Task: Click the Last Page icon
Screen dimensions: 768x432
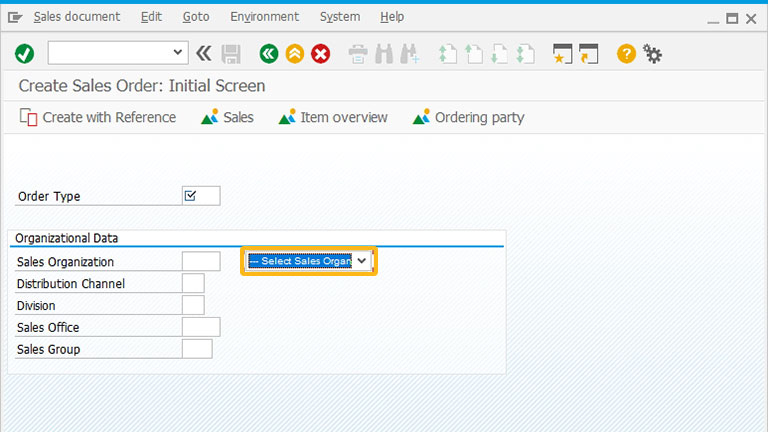Action: click(526, 54)
